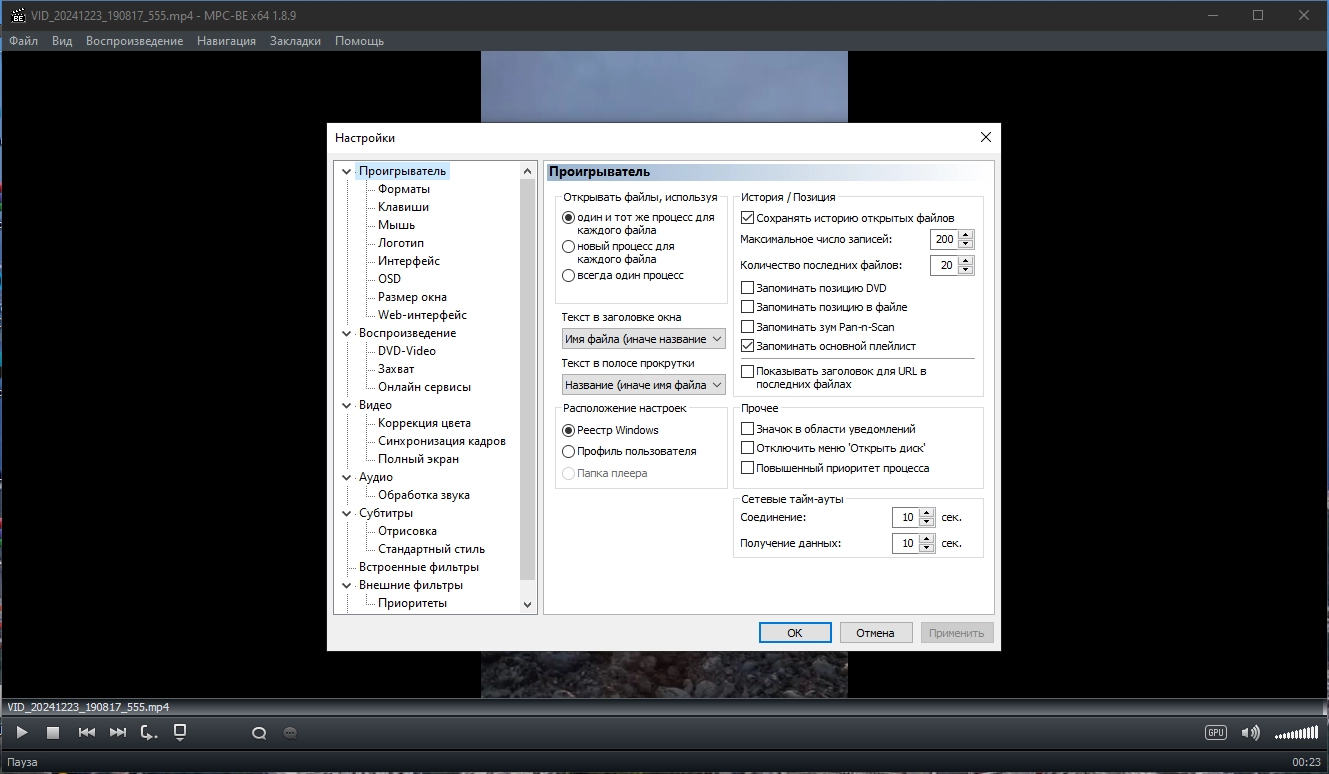Uncheck 'Сохранять историю открытых файлов'
This screenshot has height=774, width=1329.
click(x=747, y=217)
